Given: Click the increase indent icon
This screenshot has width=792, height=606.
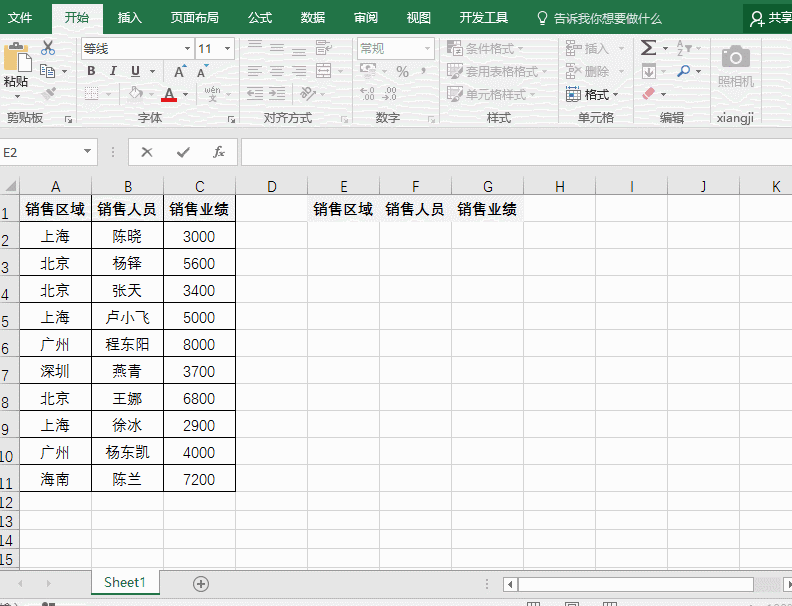Looking at the screenshot, I should [x=277, y=93].
